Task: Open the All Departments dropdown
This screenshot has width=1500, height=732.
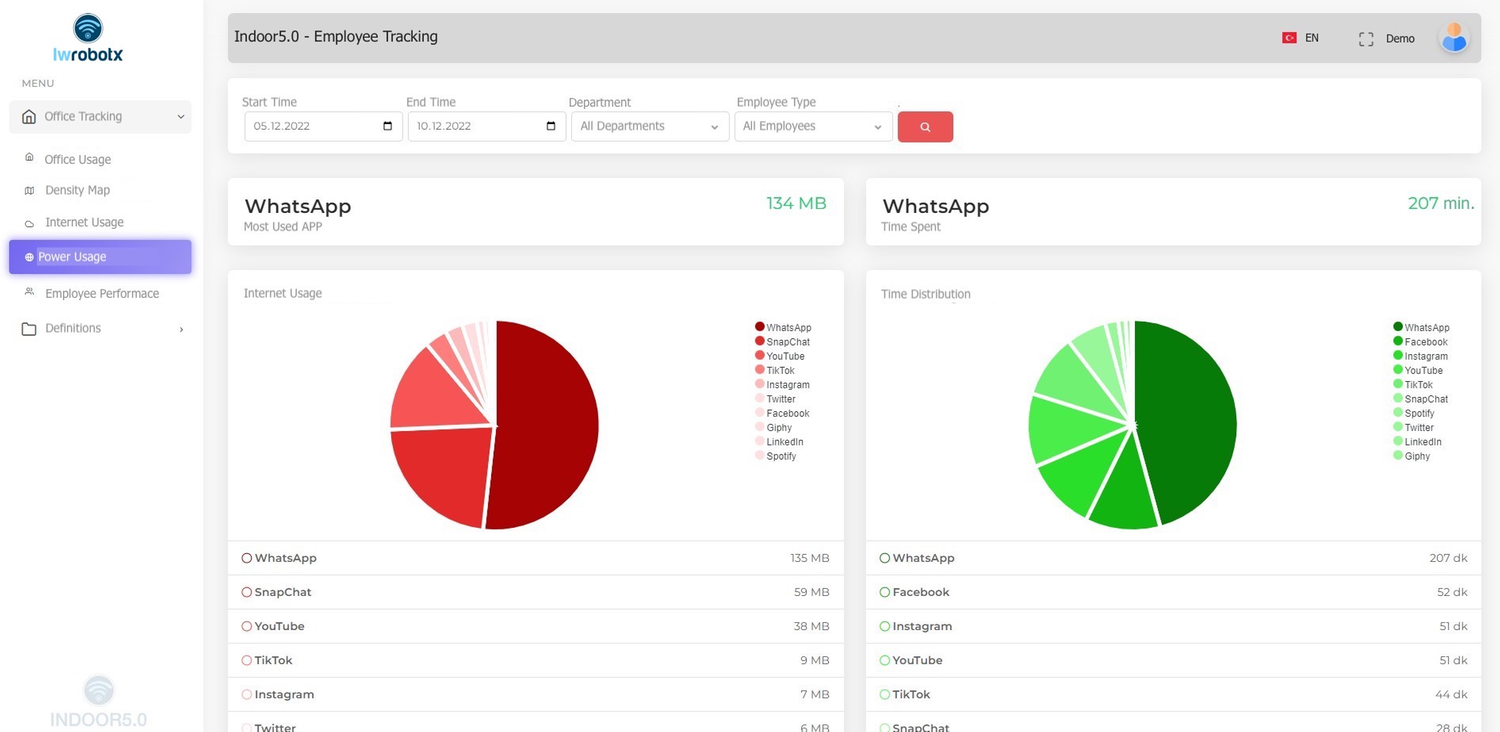Action: click(x=649, y=126)
